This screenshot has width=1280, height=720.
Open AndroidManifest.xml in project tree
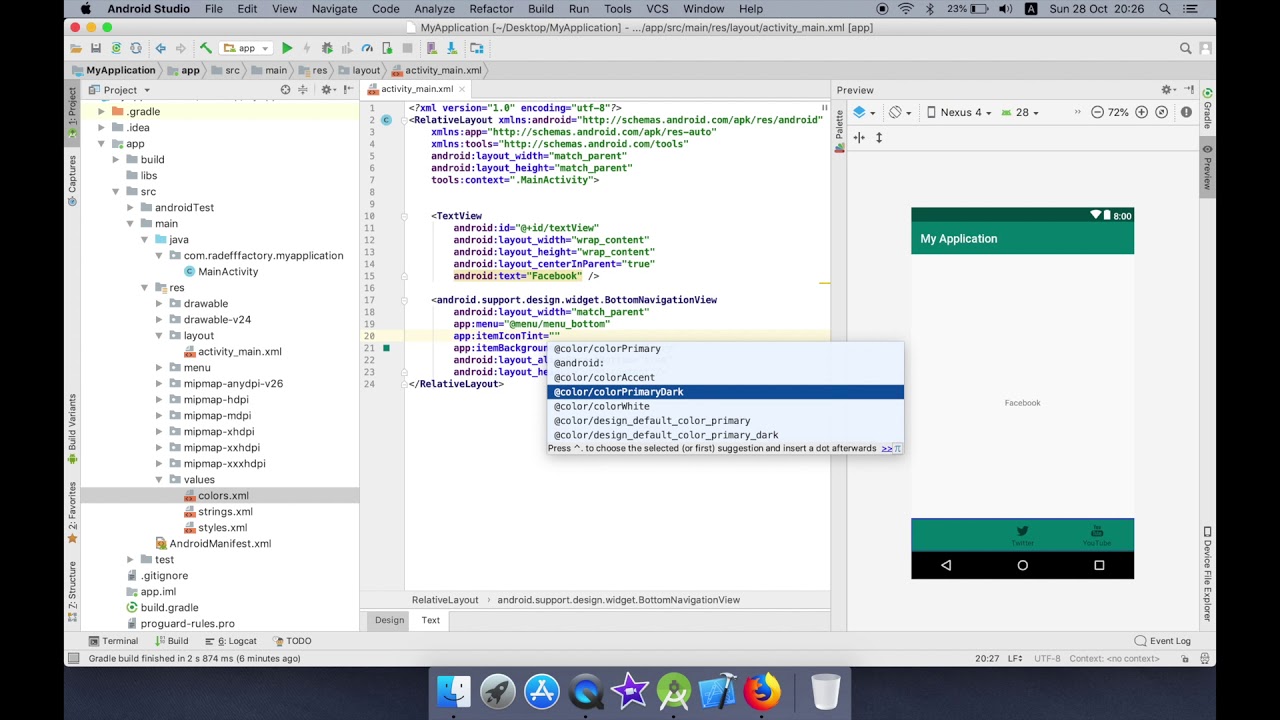coord(220,543)
